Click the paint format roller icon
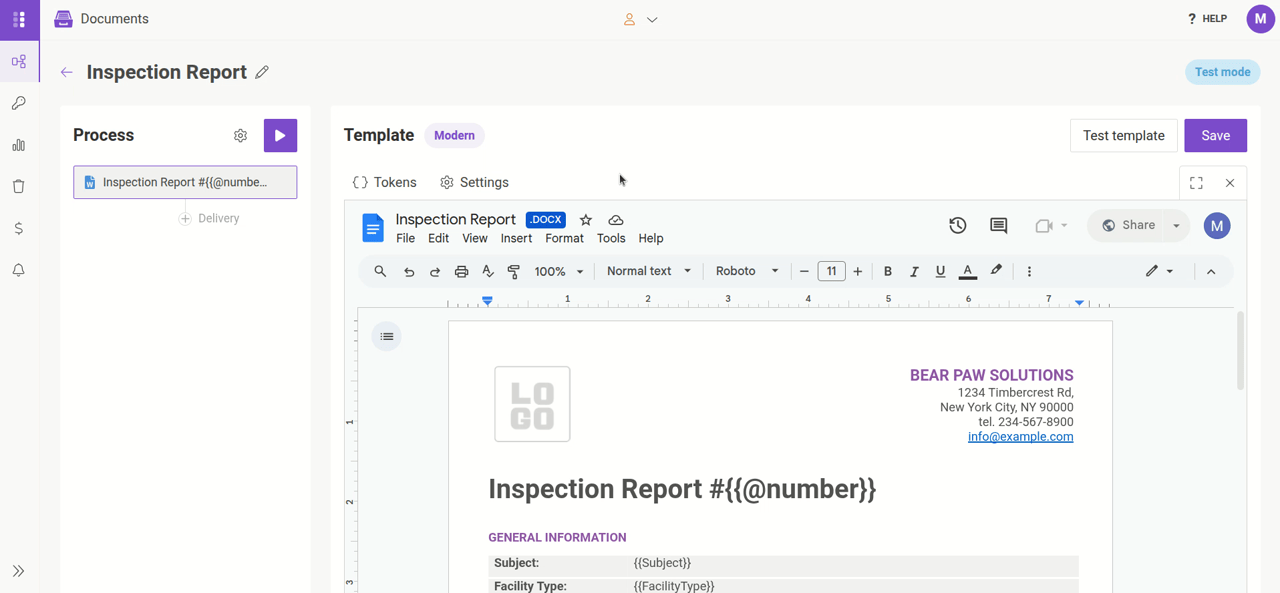Viewport: 1280px width, 593px height. [x=514, y=271]
